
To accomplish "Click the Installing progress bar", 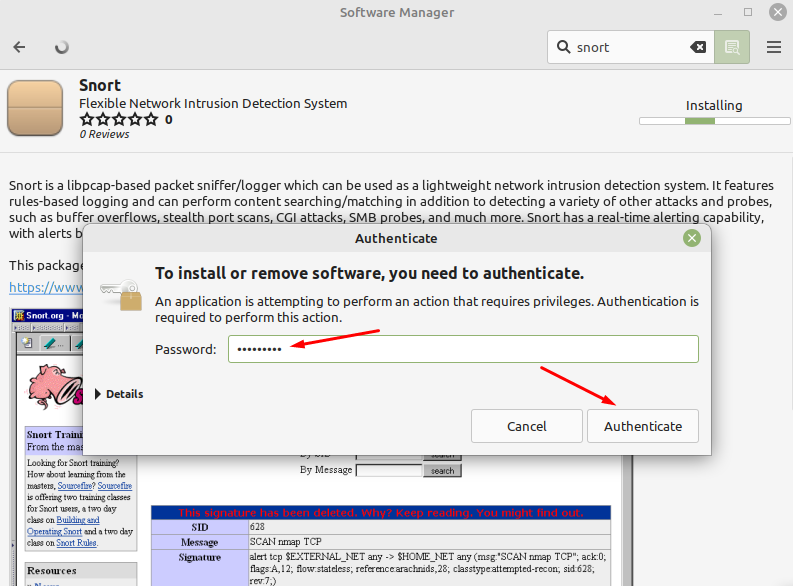I will click(700, 121).
